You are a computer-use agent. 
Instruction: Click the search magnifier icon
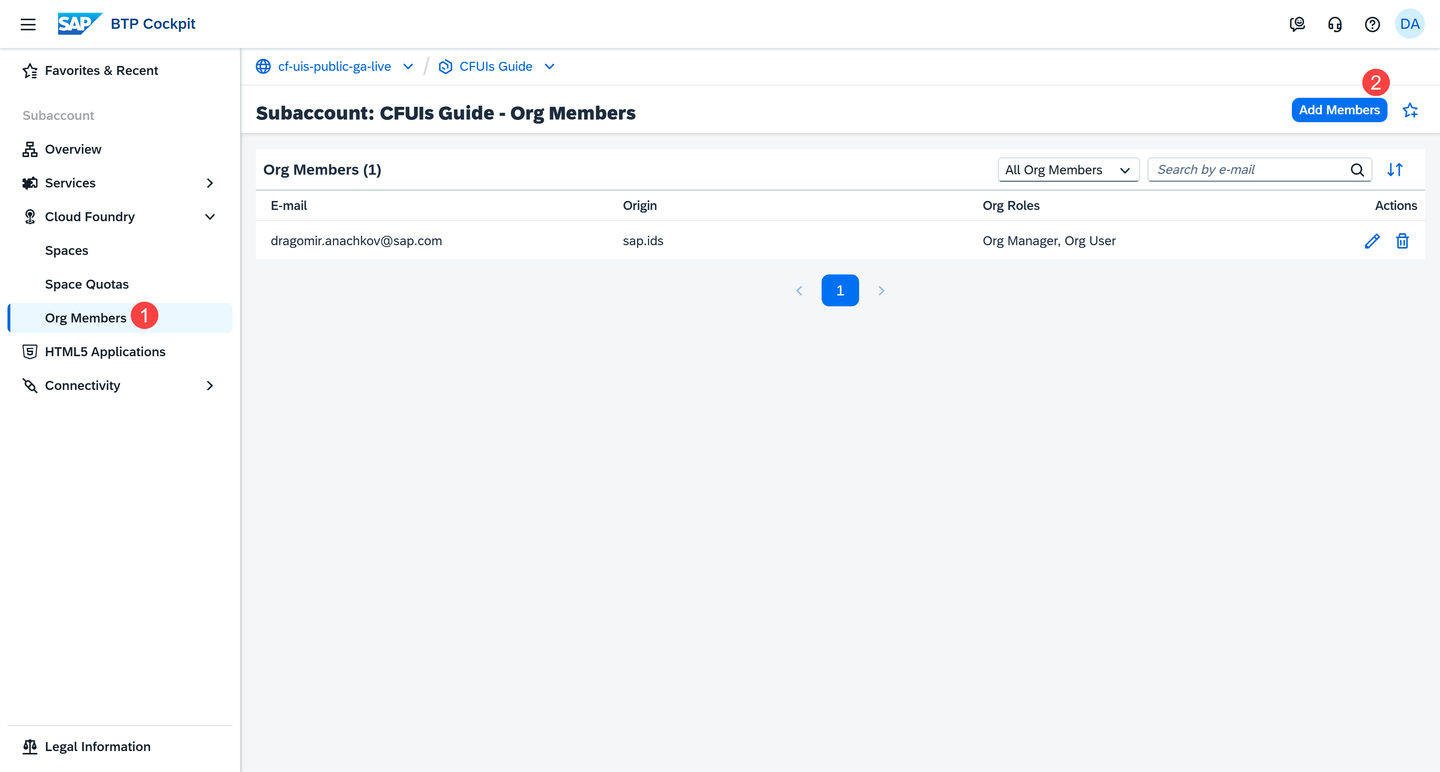[1357, 170]
